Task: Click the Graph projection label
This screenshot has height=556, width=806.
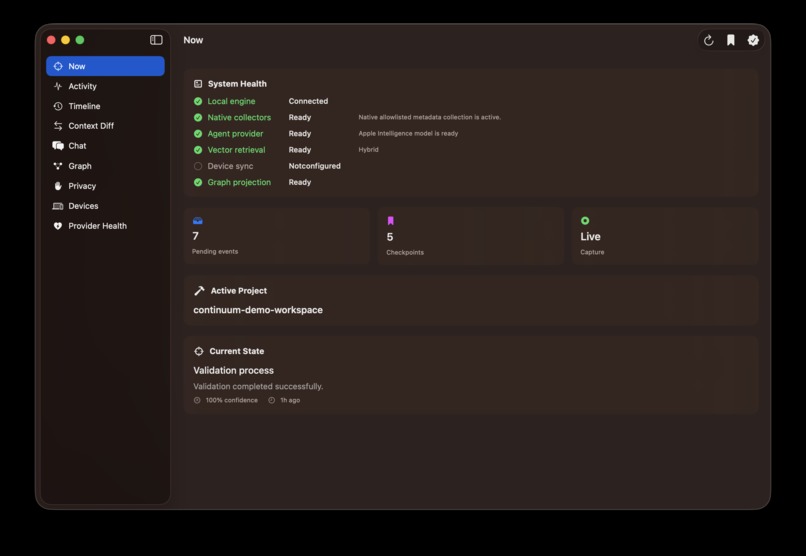Action: (x=239, y=182)
